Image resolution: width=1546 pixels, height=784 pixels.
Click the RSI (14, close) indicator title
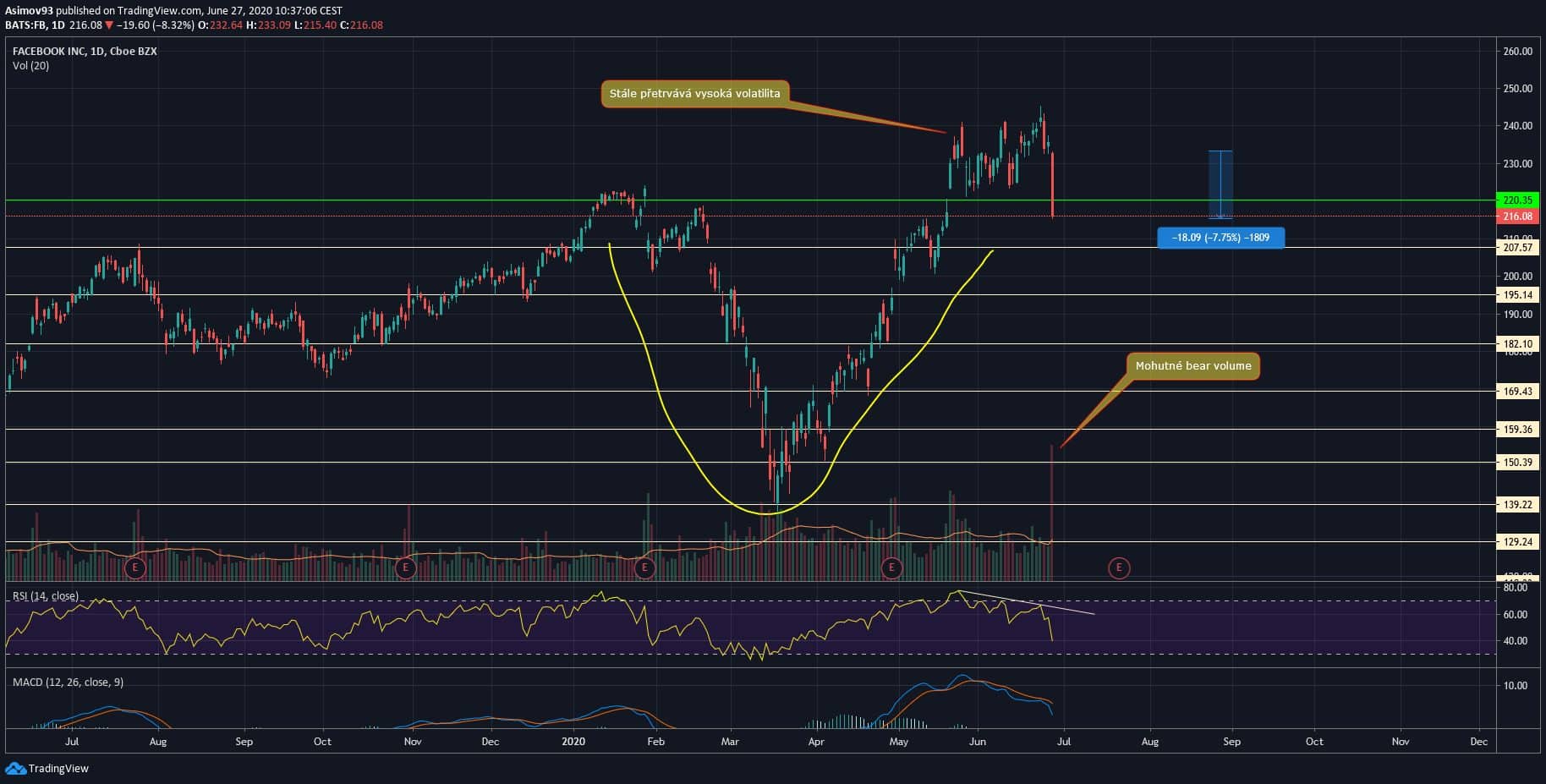point(46,596)
